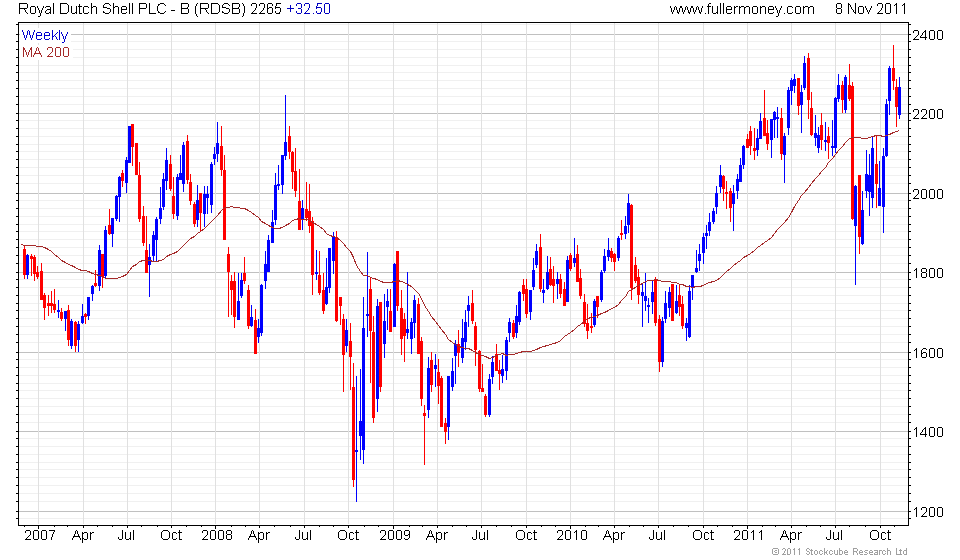Click the 1200 price axis label

928,512
